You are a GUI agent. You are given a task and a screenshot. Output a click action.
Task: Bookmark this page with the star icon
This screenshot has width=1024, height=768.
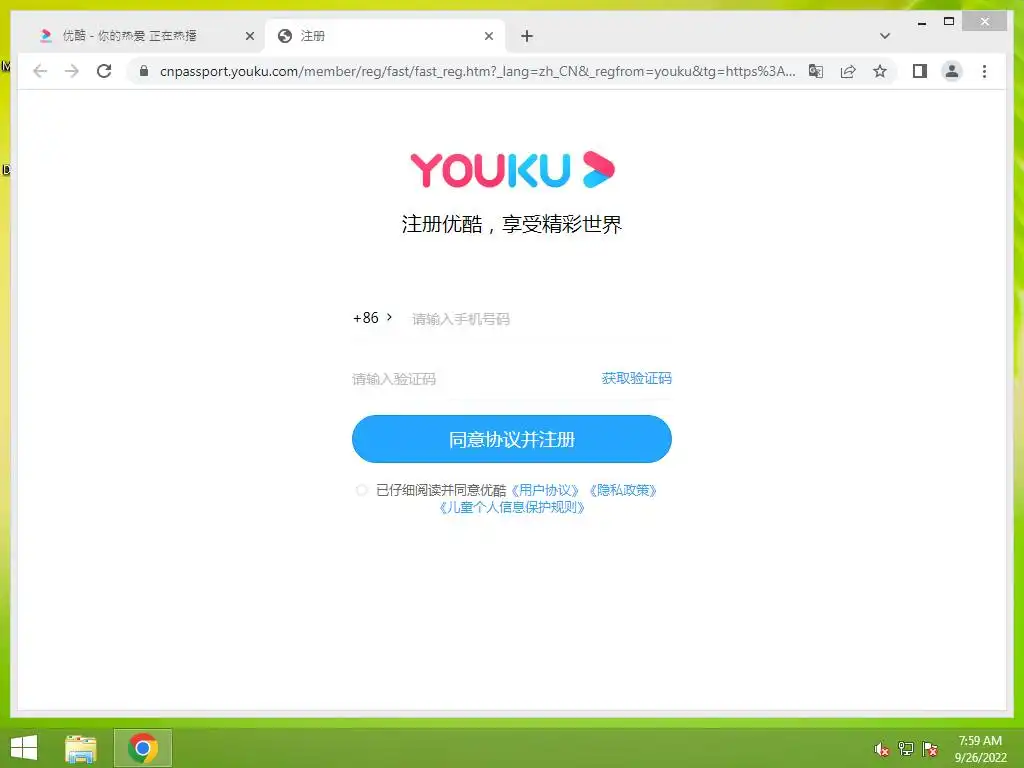880,71
